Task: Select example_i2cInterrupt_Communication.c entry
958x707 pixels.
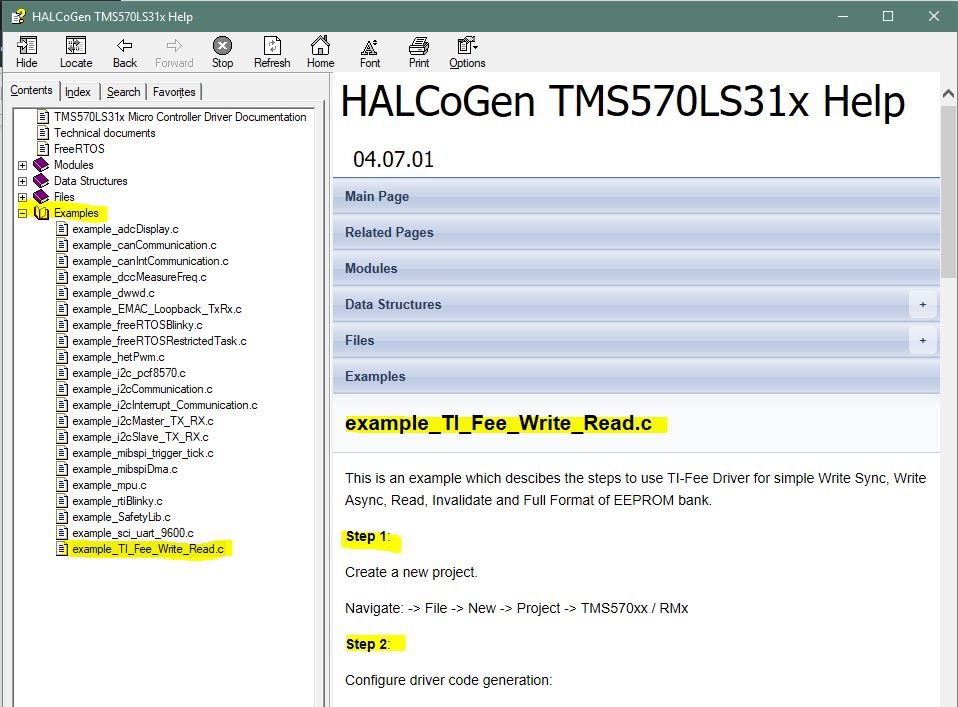Action: click(165, 405)
